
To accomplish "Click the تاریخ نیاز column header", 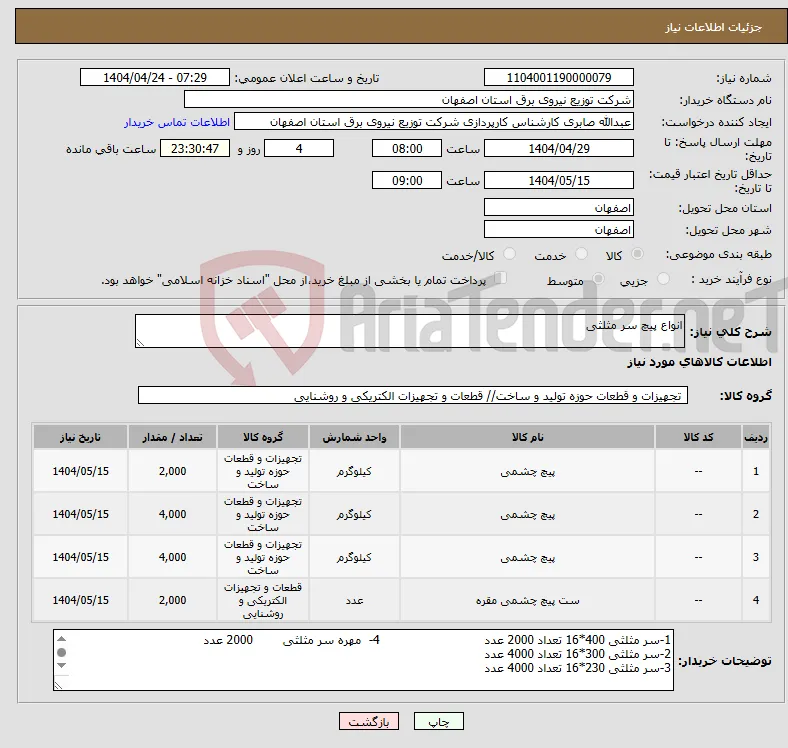I will [80, 437].
